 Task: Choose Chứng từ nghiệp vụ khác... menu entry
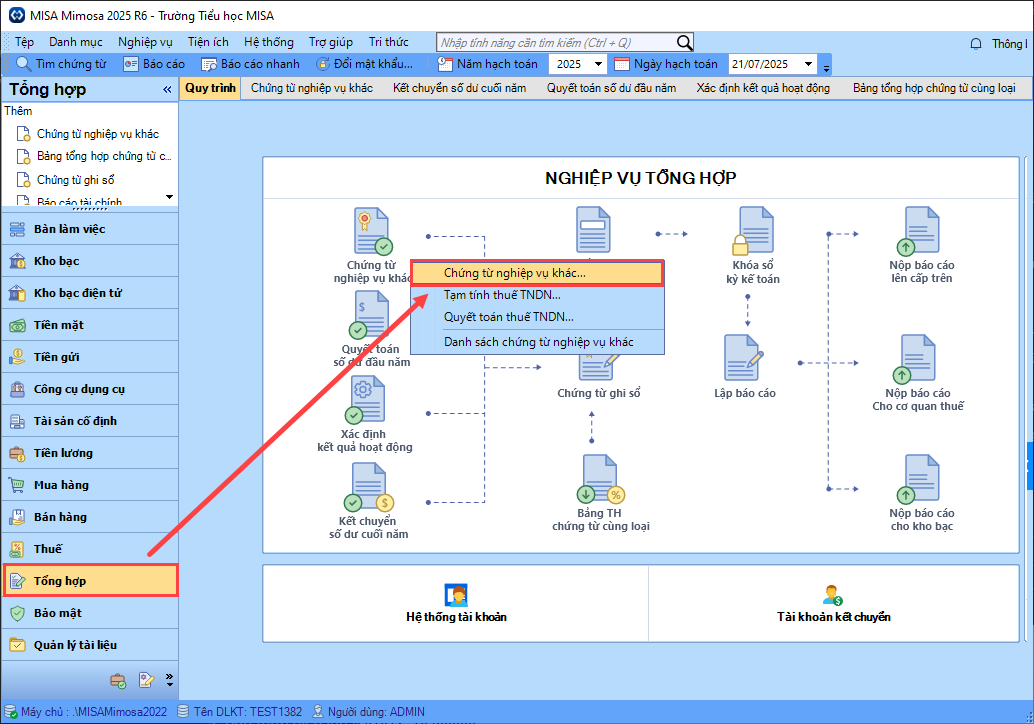(x=537, y=273)
